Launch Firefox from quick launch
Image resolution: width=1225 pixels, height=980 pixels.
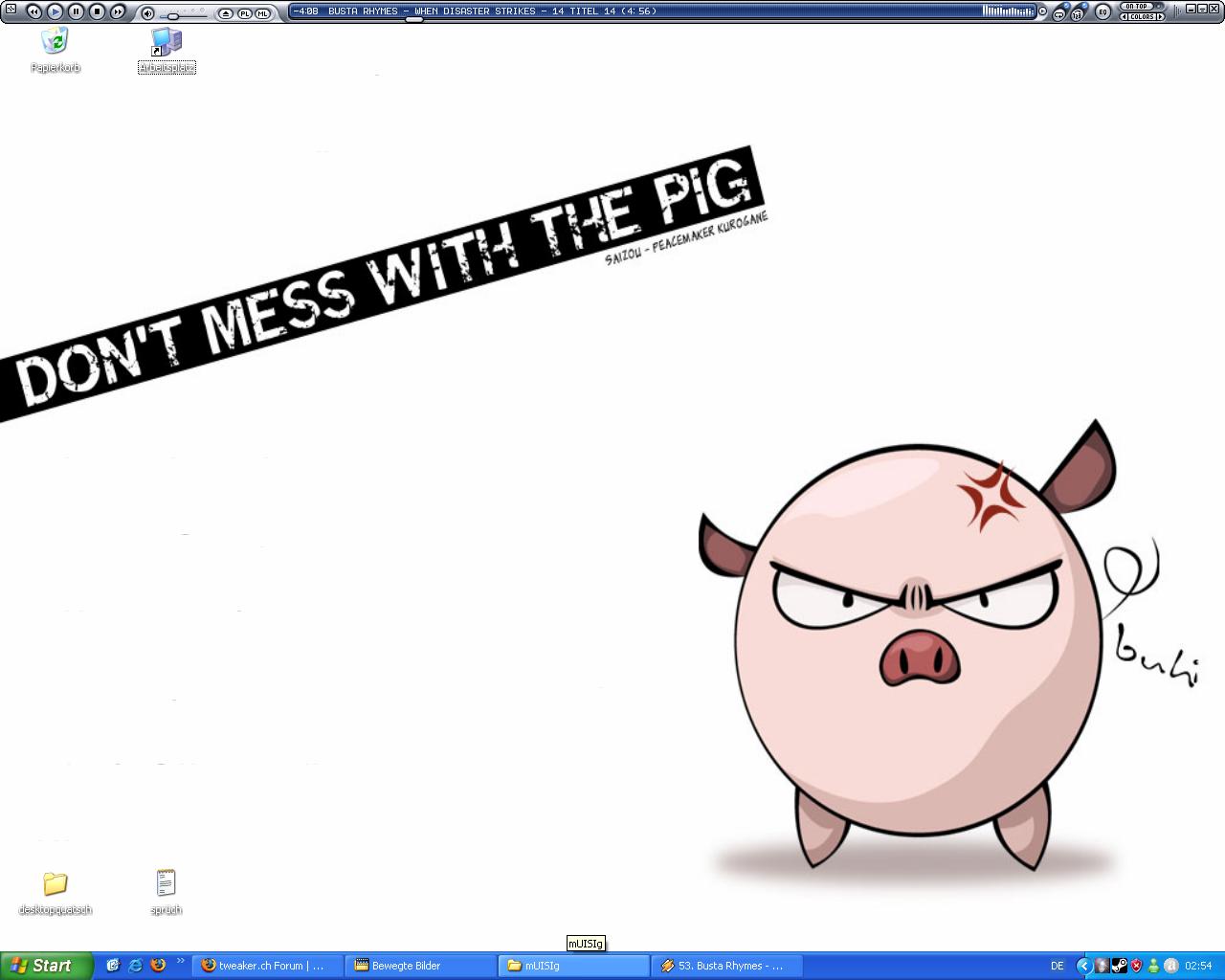pos(158,966)
